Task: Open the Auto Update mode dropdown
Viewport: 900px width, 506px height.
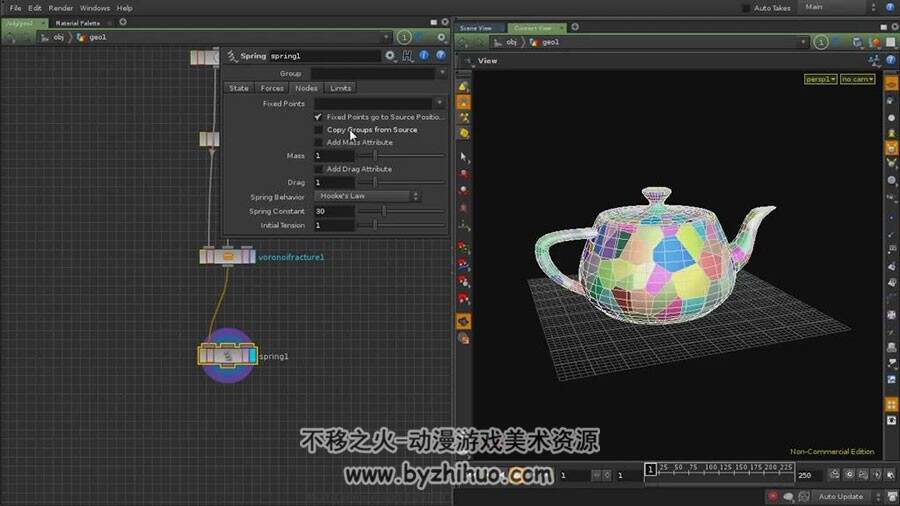Action: click(847, 496)
